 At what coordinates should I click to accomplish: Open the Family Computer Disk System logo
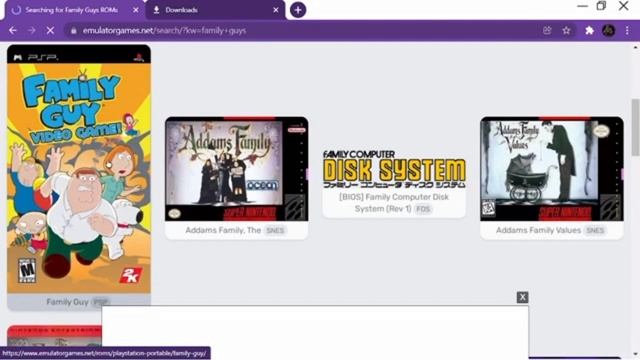(x=394, y=169)
